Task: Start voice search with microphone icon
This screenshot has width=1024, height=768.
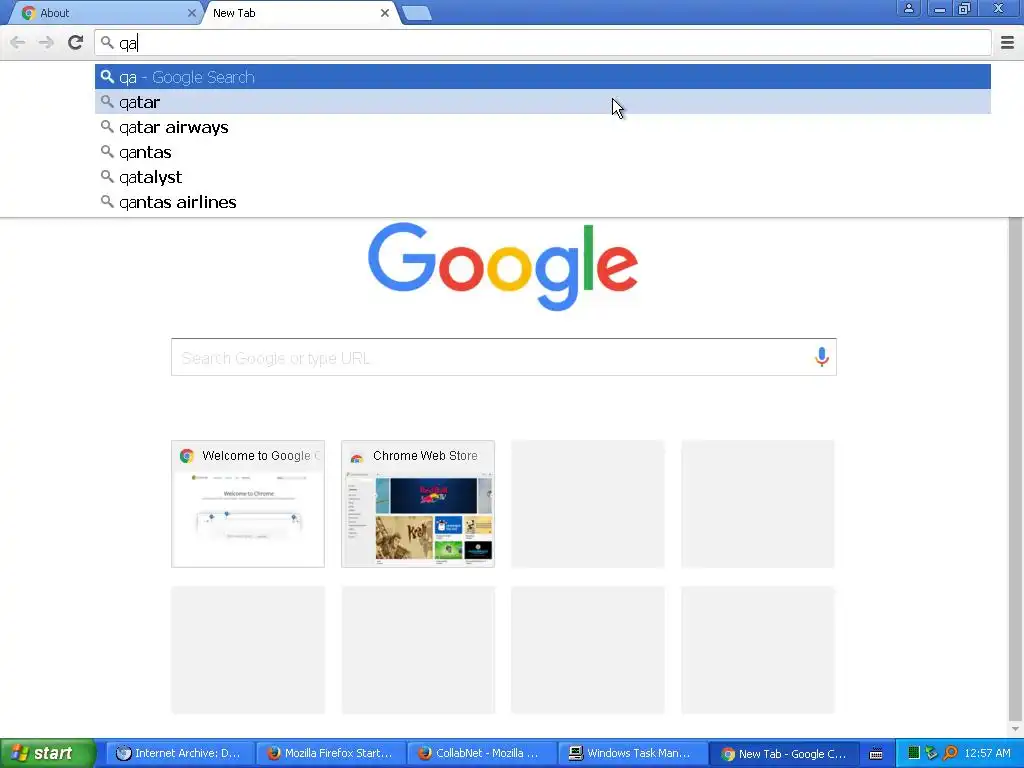Action: point(822,357)
